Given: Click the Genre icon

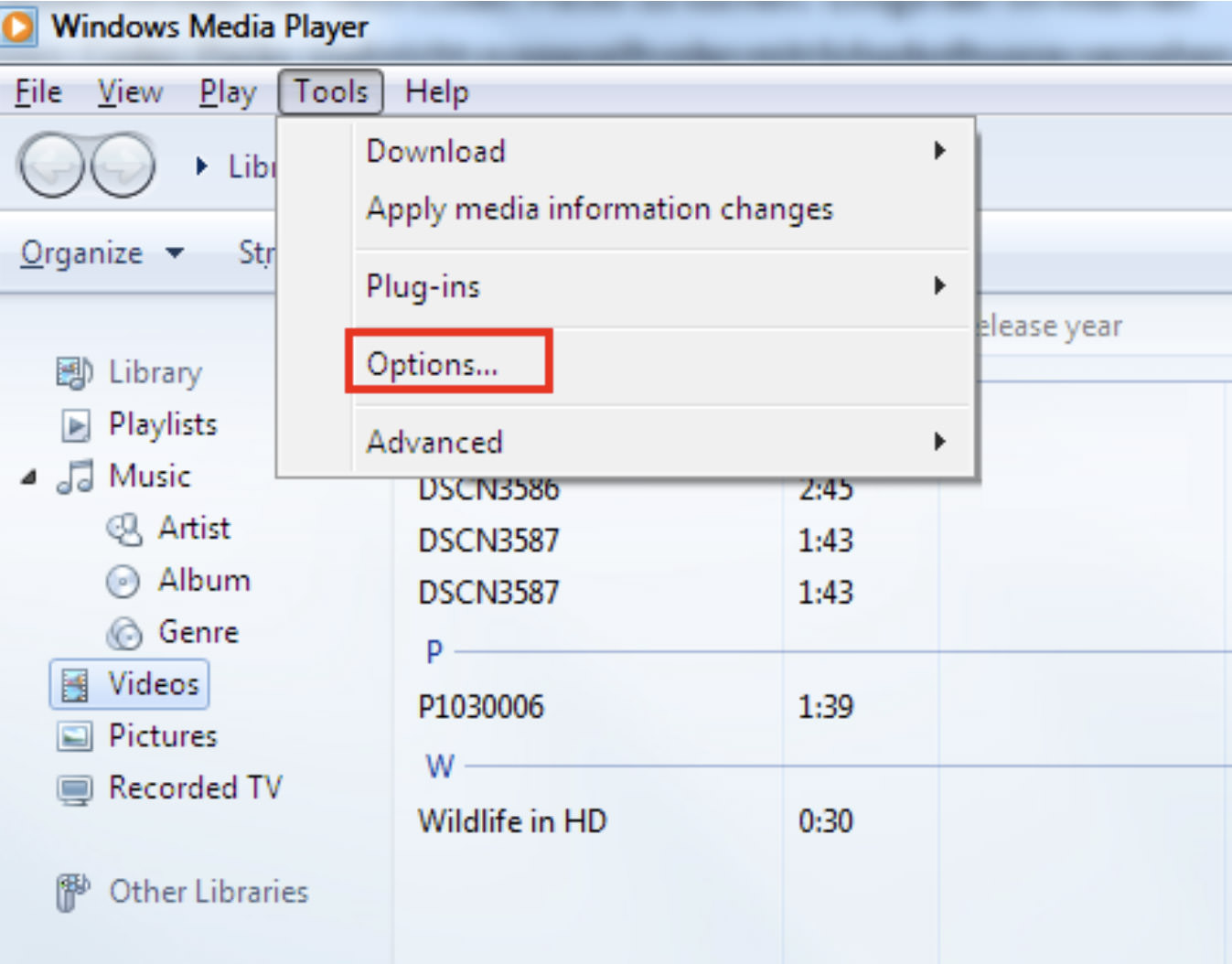Looking at the screenshot, I should (x=124, y=633).
